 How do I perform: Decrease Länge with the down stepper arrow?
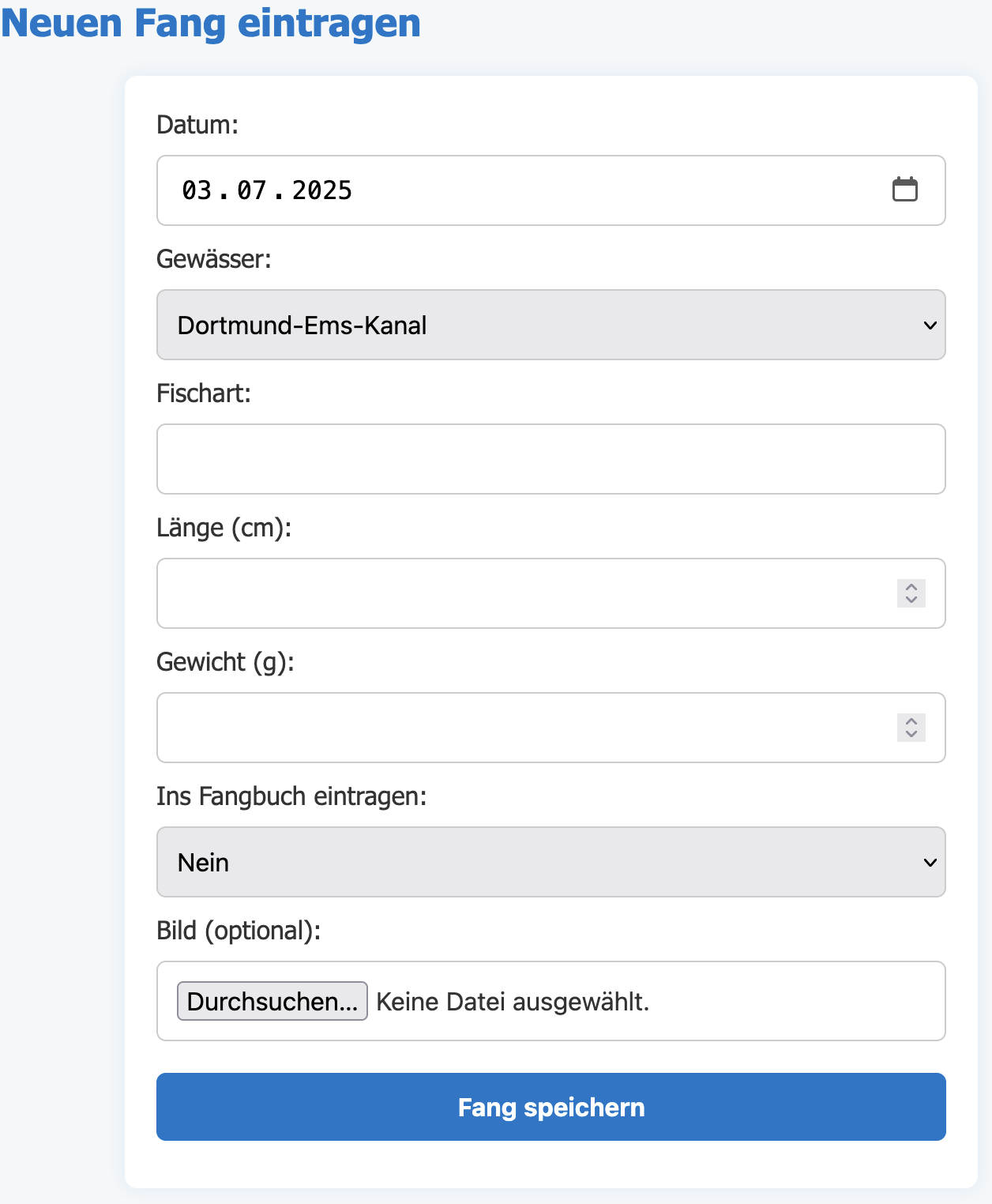coord(911,600)
